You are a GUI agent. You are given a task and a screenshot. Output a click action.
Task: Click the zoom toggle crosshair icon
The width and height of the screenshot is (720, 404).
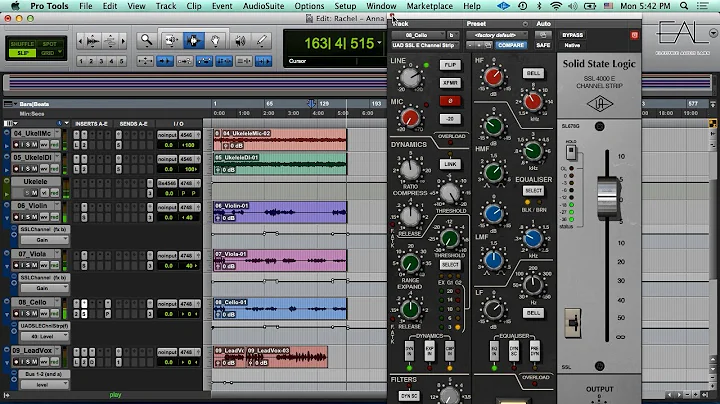click(x=145, y=61)
